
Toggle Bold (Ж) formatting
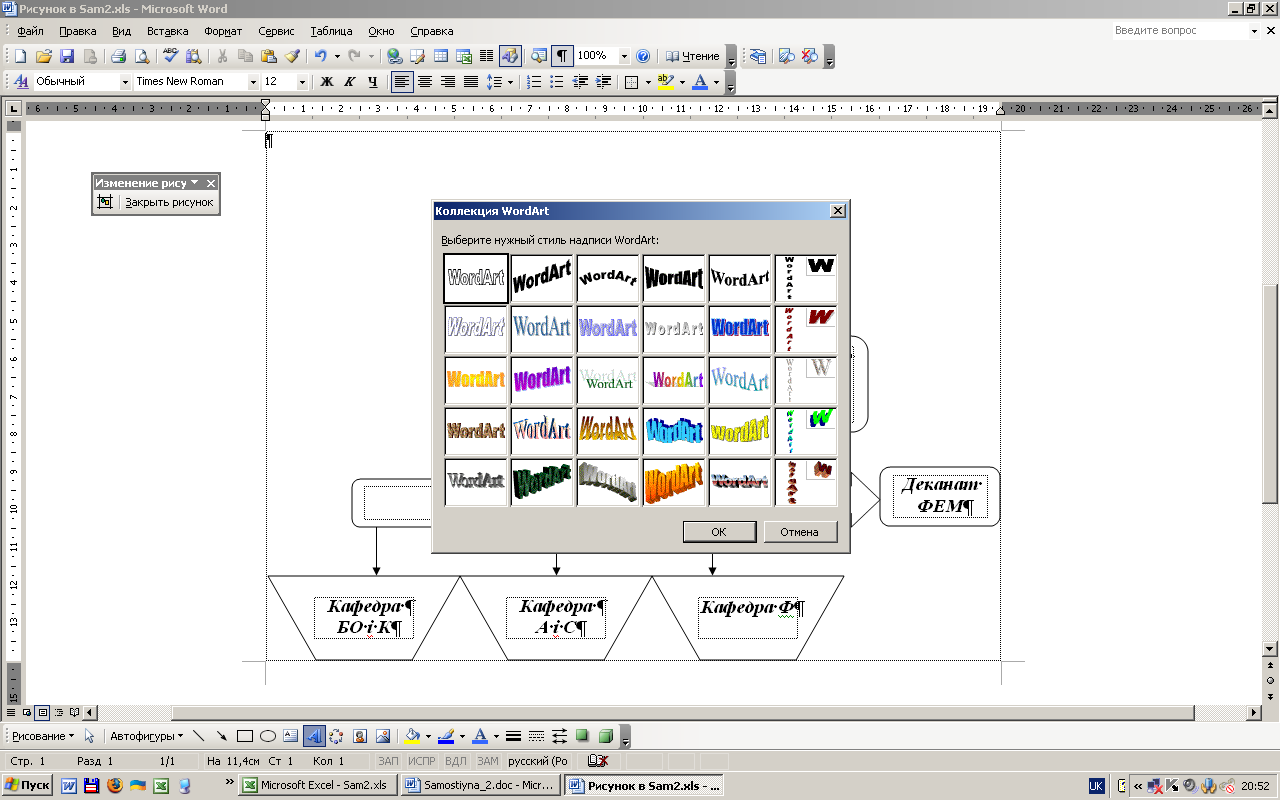tap(326, 82)
